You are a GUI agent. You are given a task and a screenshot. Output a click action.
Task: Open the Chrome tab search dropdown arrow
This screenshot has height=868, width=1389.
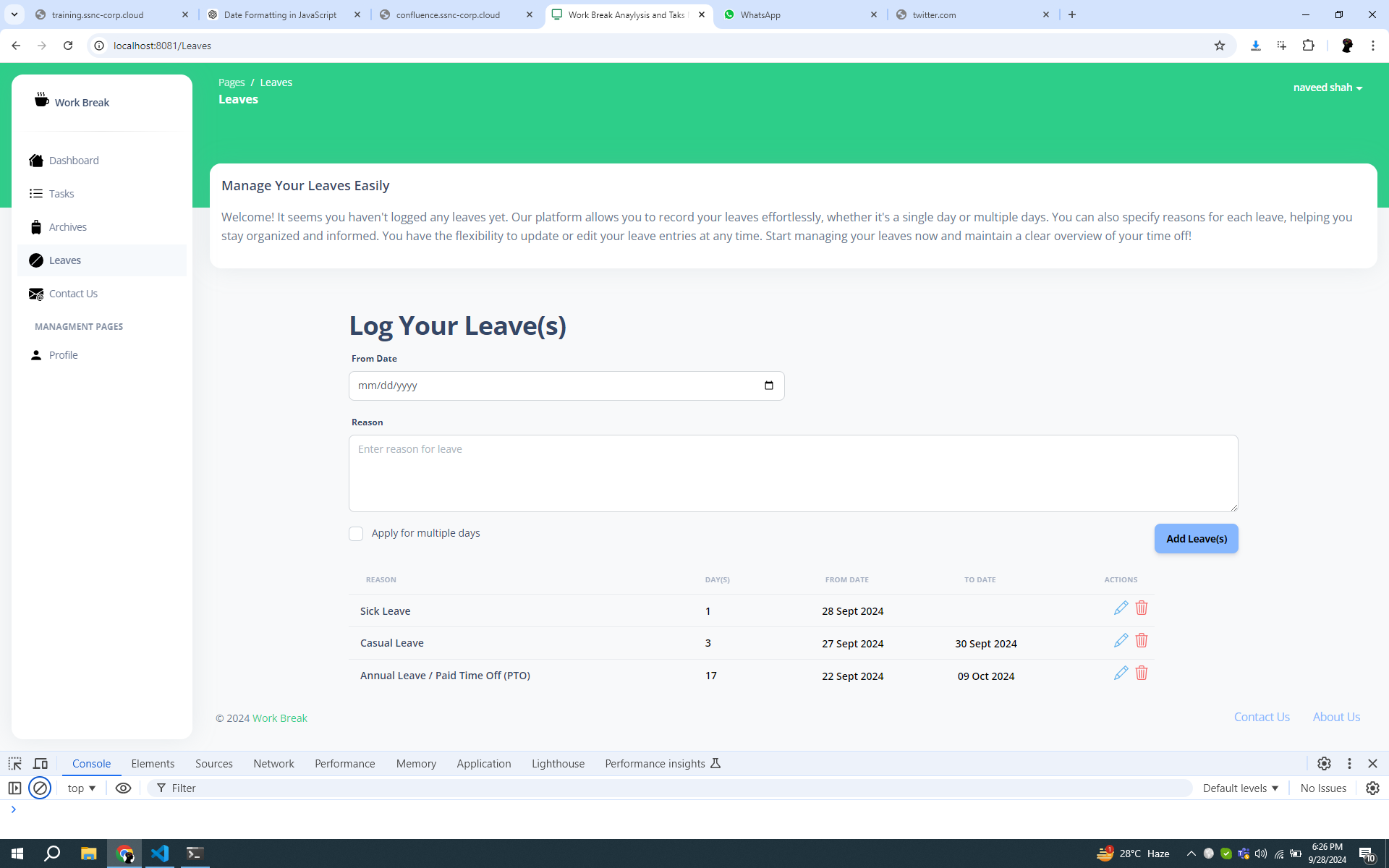coord(14,14)
